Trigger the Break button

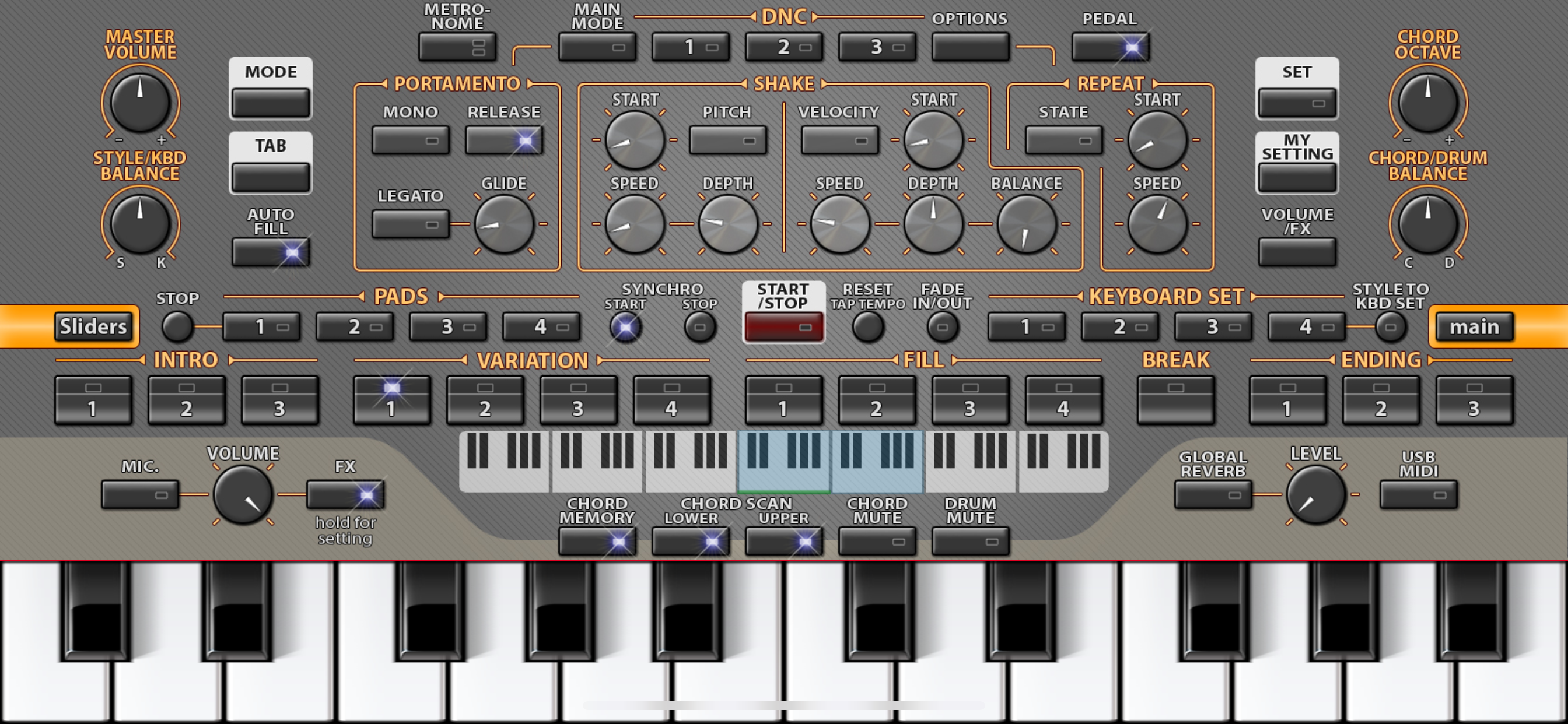coord(1175,400)
